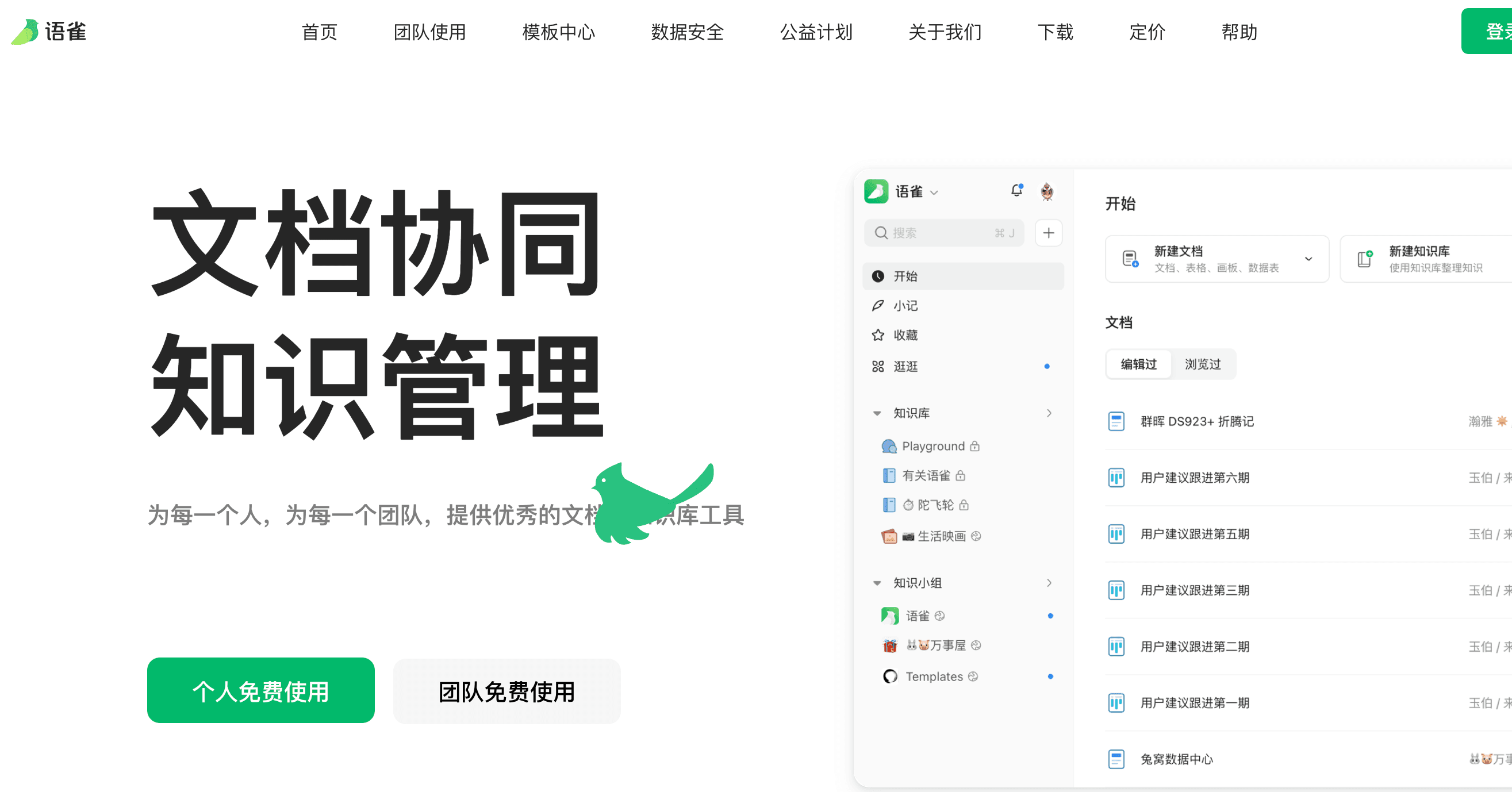Screen dimensions: 1512x792
Task: Collapse the 知识库 section triangle
Action: pyautogui.click(x=877, y=414)
